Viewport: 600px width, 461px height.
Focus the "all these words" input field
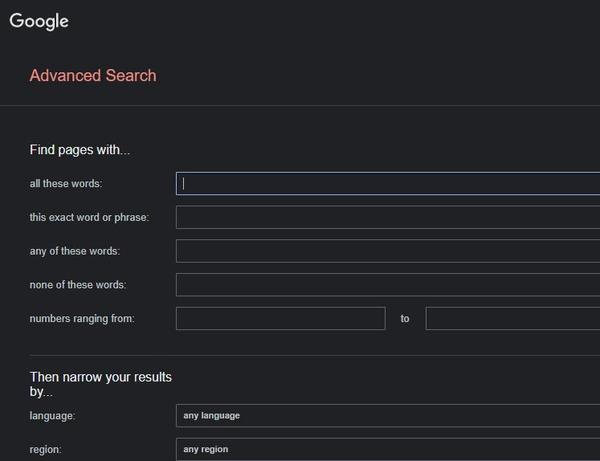[x=388, y=183]
